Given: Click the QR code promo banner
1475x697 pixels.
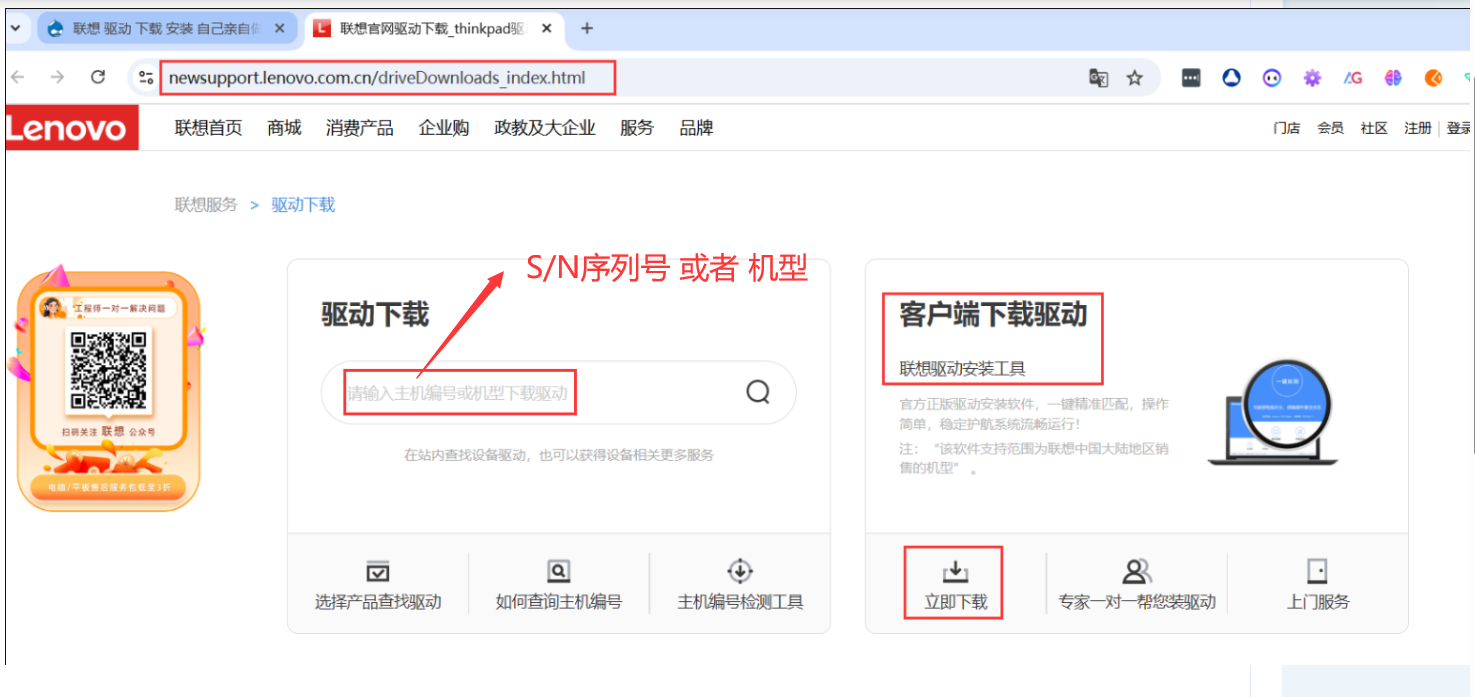Looking at the screenshot, I should click(x=108, y=388).
